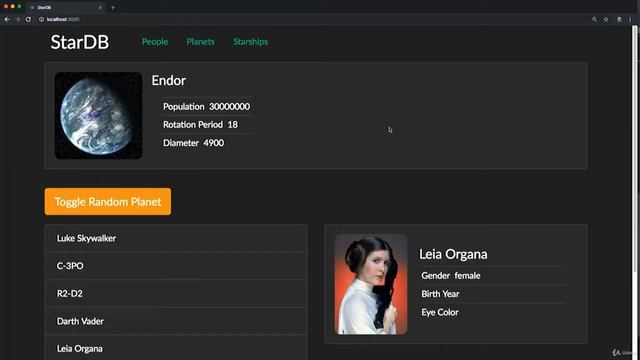
Task: Open the Starships section
Action: coord(251,42)
